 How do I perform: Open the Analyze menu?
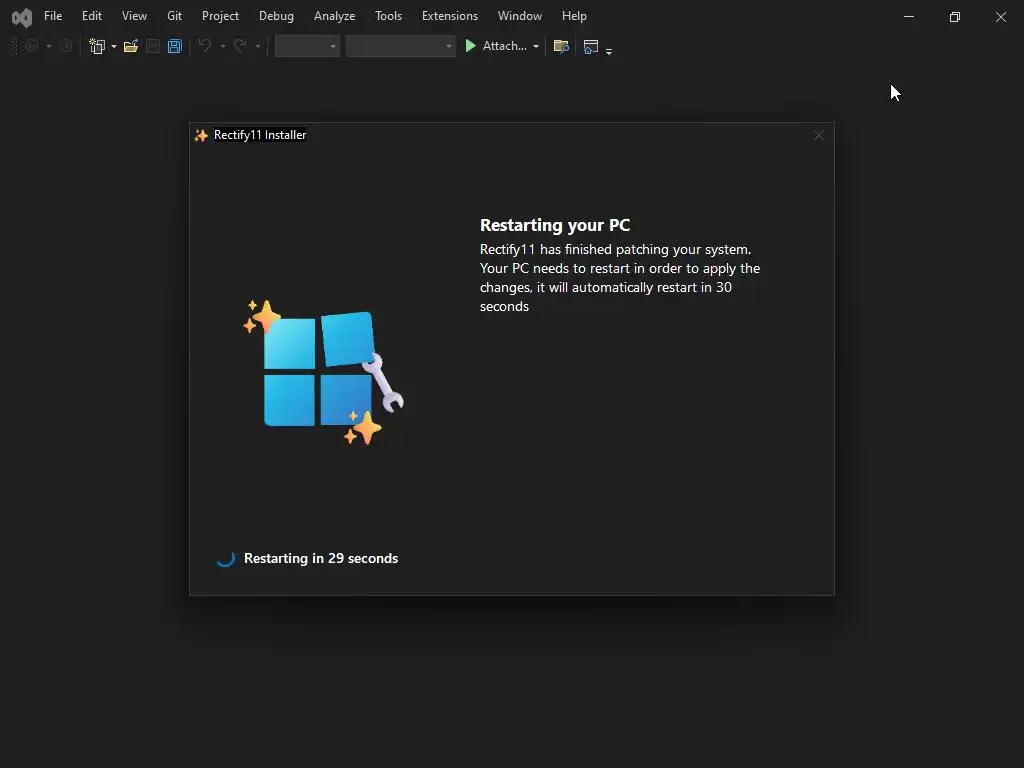(334, 16)
